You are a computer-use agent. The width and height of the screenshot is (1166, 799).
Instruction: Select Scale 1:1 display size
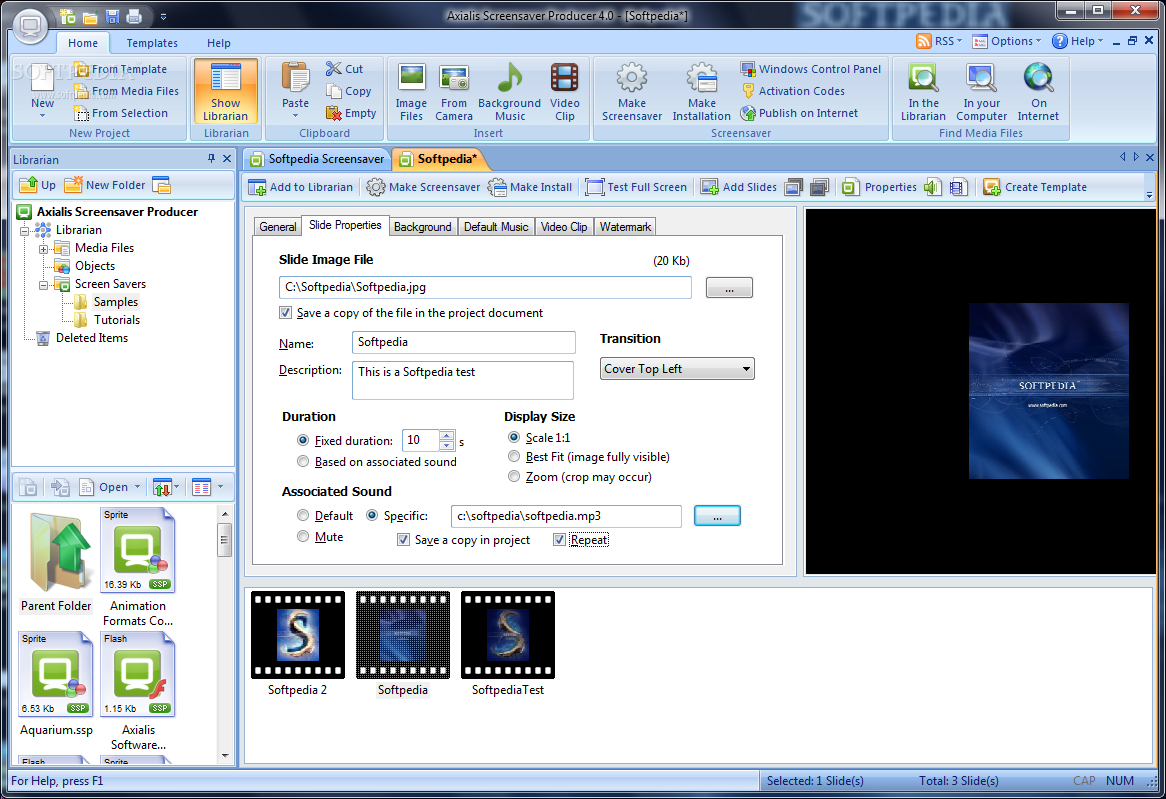click(514, 437)
